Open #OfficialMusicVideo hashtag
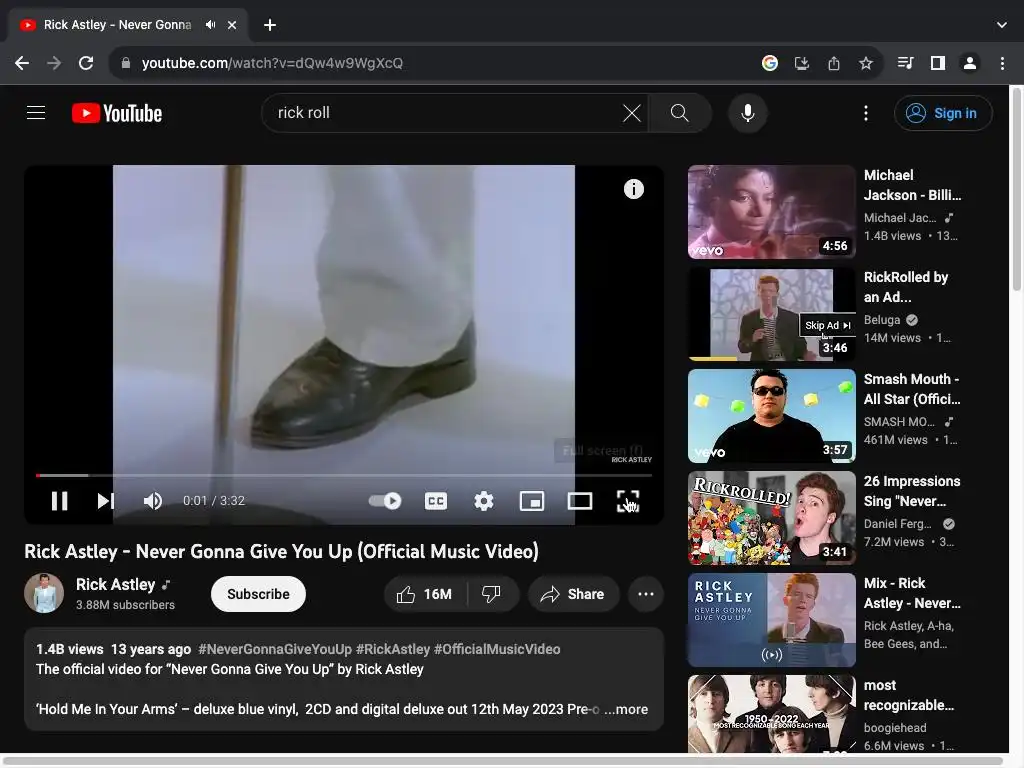Viewport: 1024px width, 768px height. pos(497,649)
